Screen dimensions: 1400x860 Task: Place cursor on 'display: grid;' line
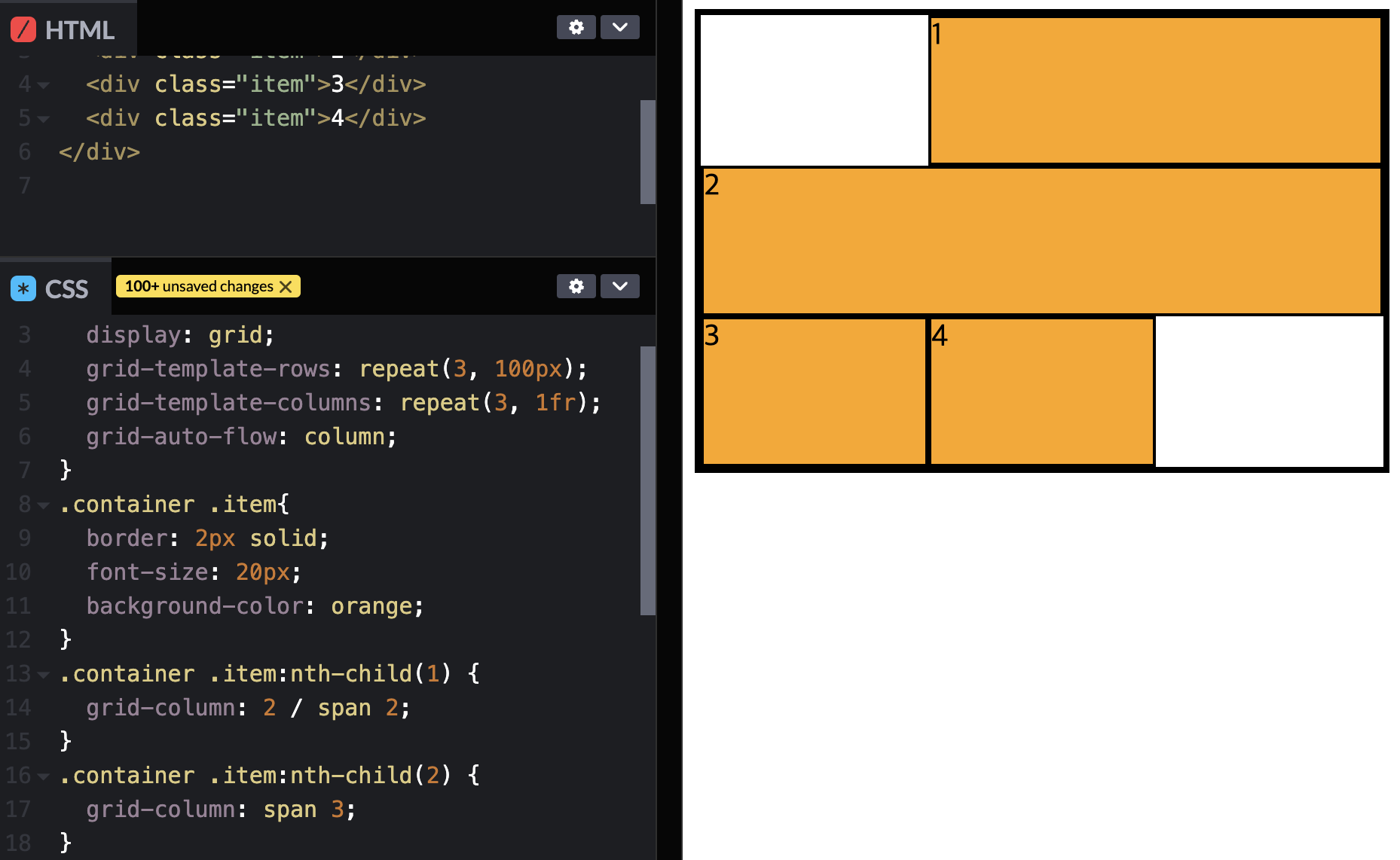coord(180,335)
